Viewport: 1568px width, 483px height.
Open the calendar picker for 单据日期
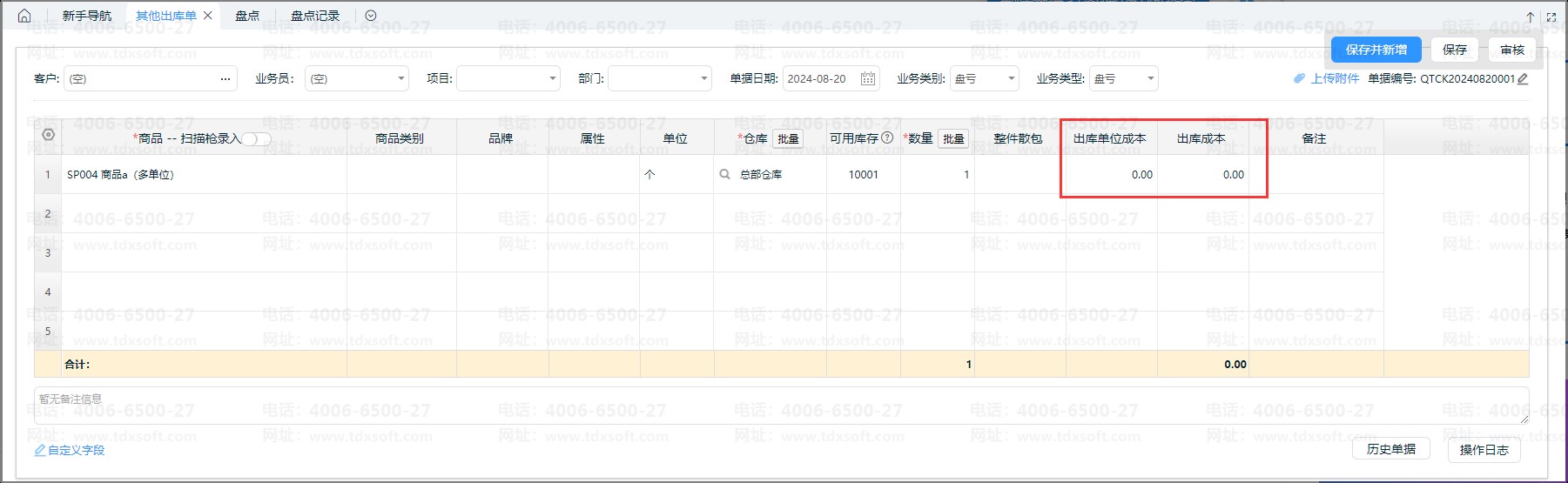point(867,79)
